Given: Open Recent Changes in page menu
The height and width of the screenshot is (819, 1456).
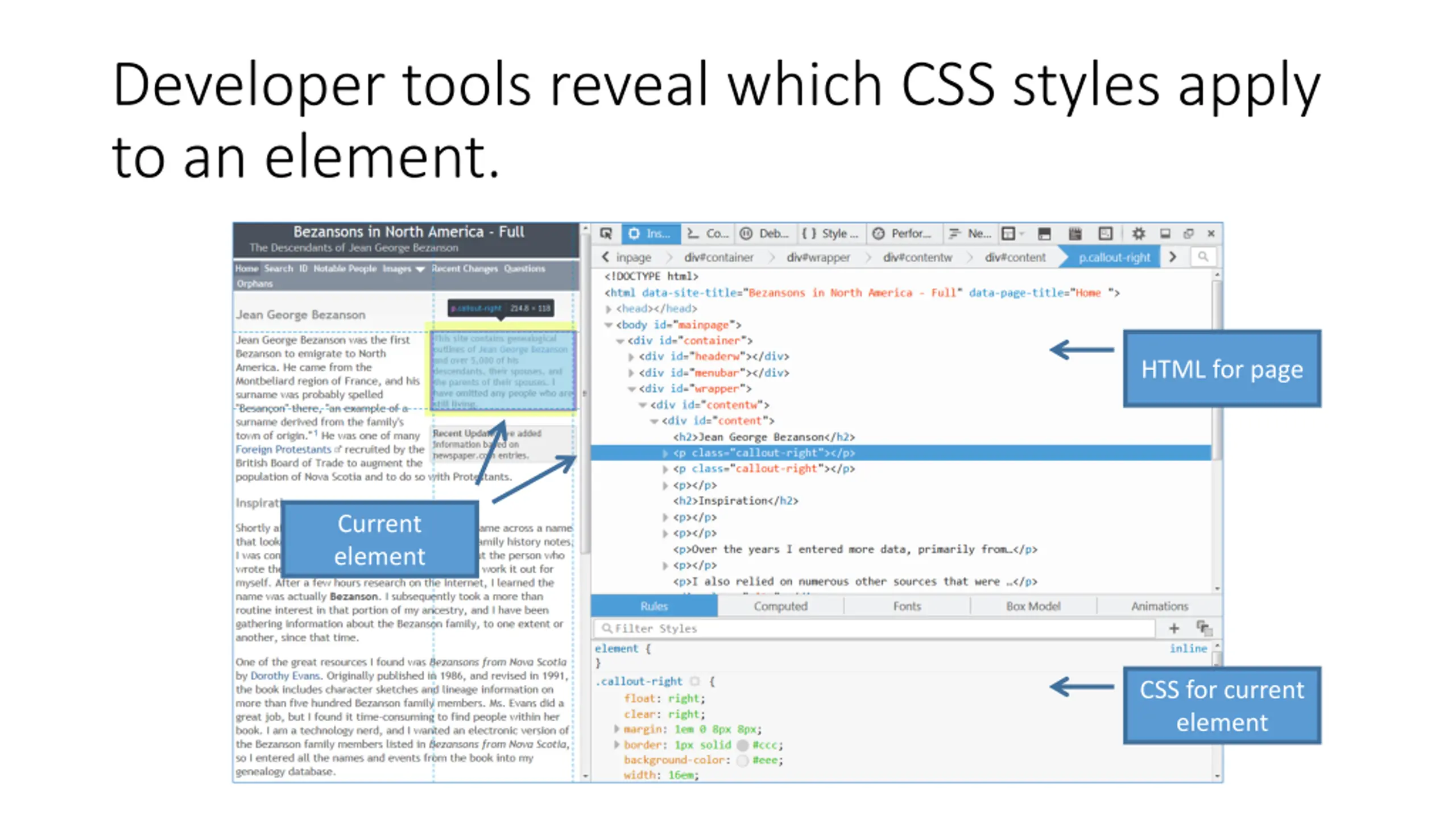Looking at the screenshot, I should pos(464,268).
